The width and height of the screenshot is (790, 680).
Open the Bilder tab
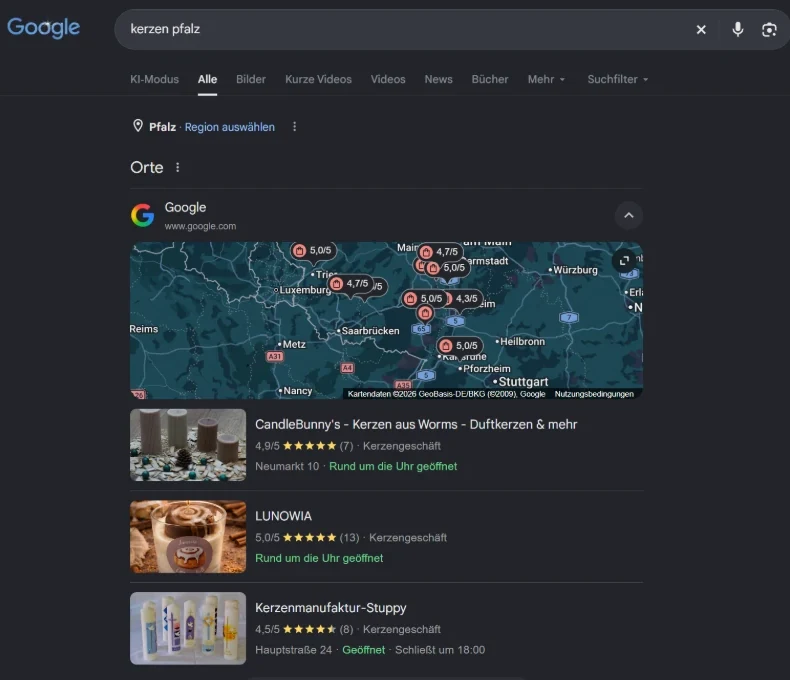[251, 80]
